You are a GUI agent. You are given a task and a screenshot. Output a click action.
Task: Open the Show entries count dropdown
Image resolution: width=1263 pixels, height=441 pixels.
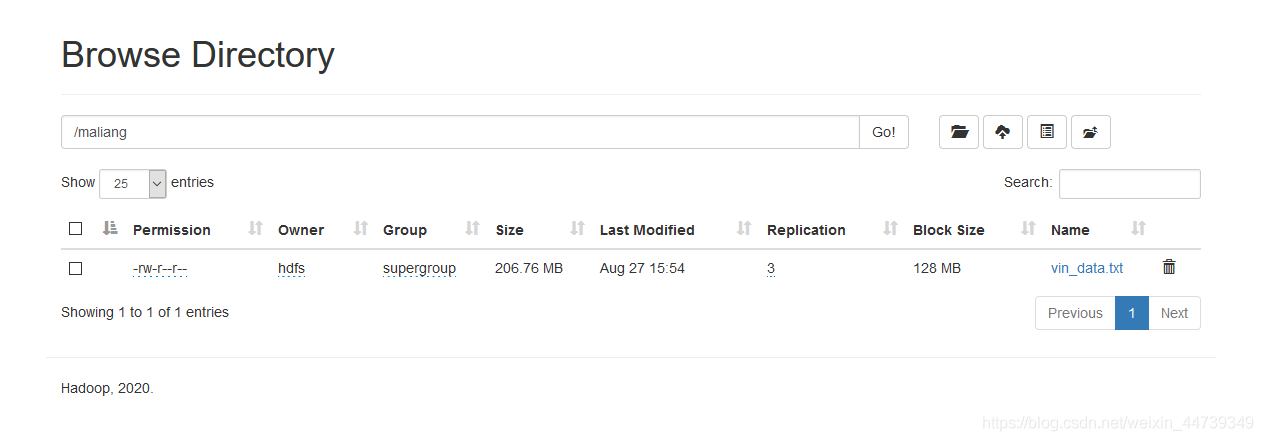(132, 183)
